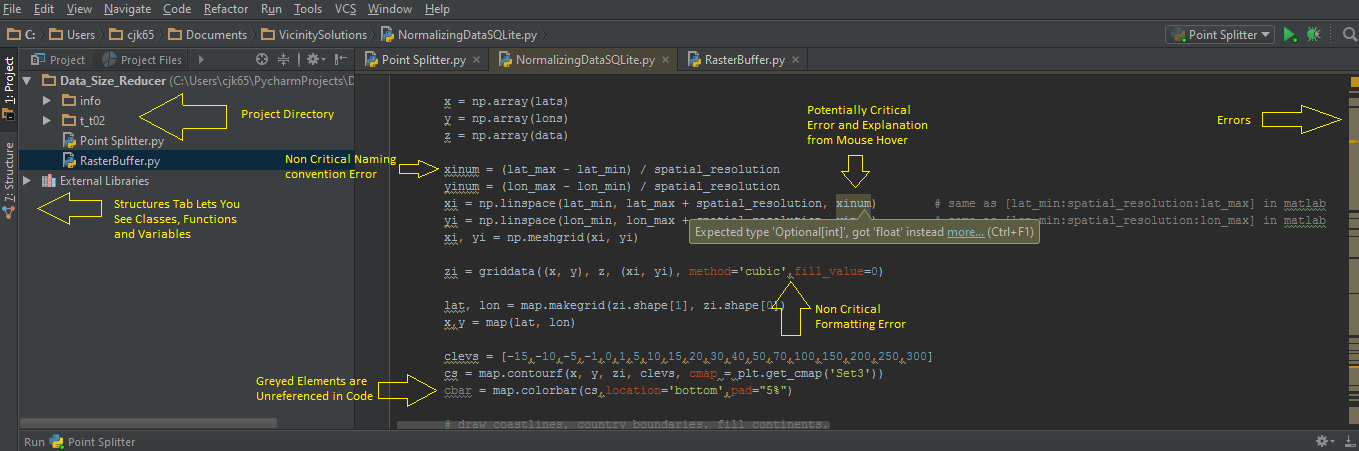Screen dimensions: 1359x451
Task: Click the '# draw coastlines' comment line
Action: 636,425
